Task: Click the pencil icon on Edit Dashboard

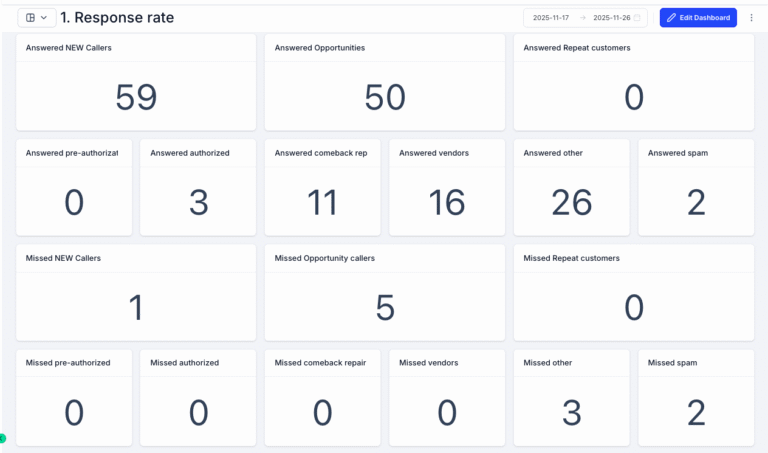Action: point(672,18)
